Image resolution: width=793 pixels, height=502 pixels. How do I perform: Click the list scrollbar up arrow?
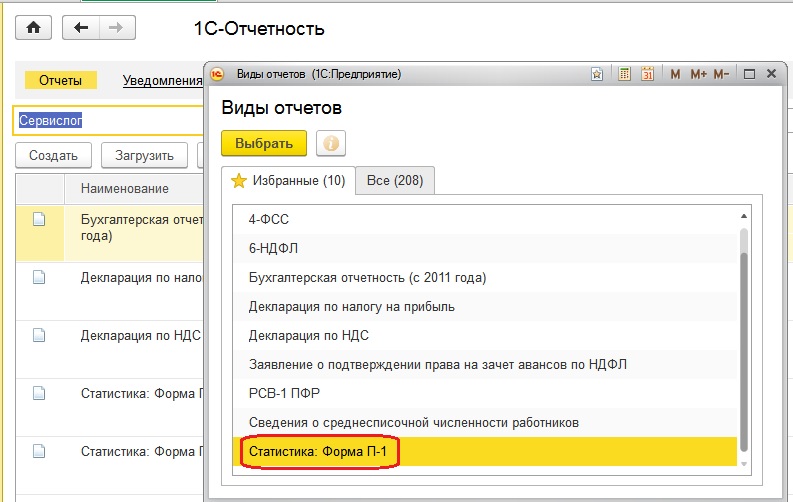(x=744, y=216)
